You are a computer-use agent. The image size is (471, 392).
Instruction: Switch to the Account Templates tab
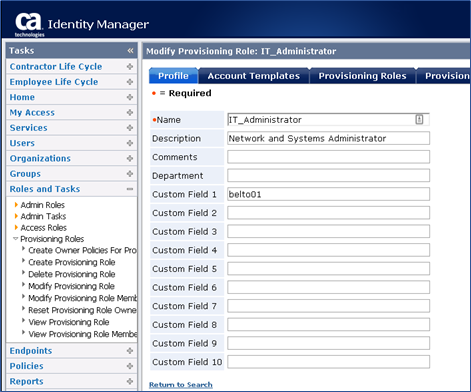254,76
